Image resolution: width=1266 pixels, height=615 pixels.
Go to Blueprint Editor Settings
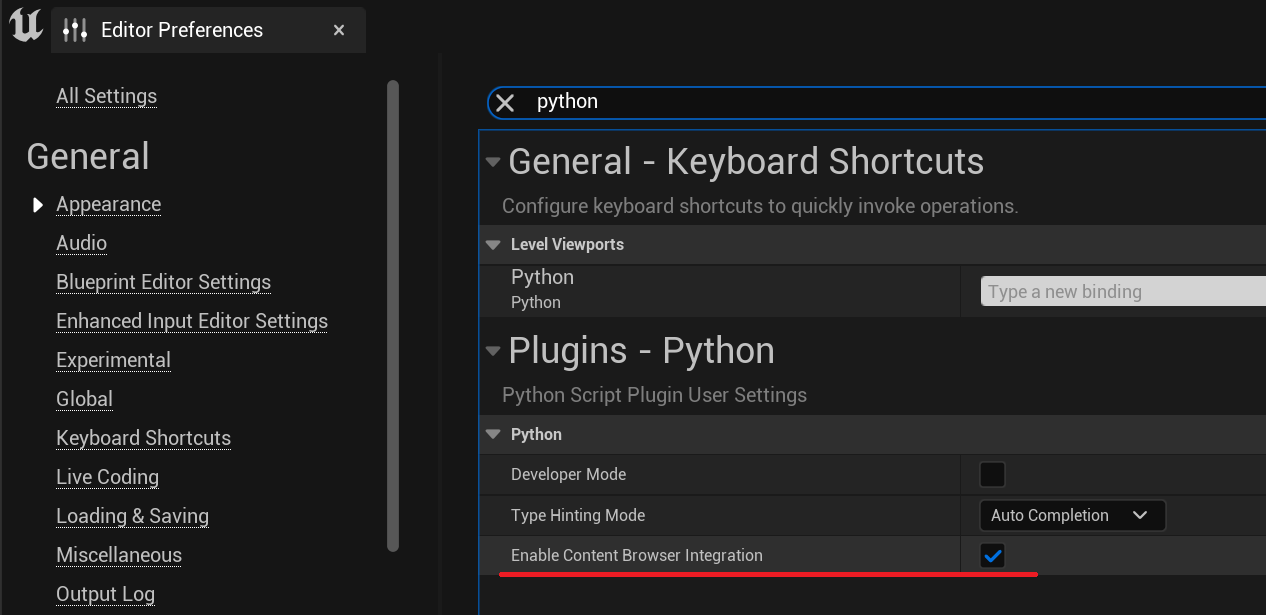tap(163, 282)
